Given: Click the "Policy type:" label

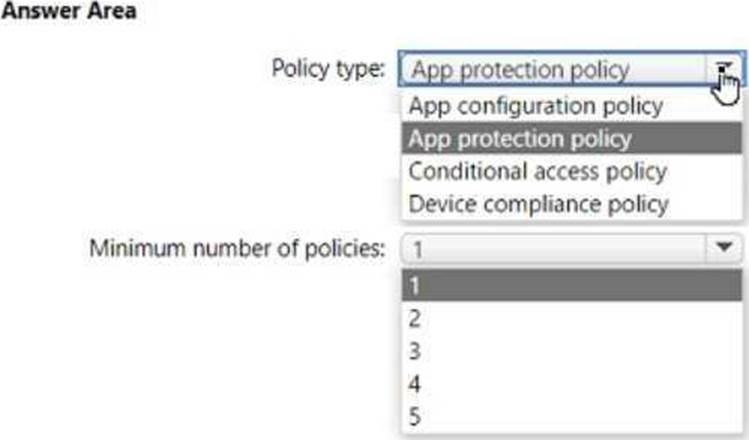Looking at the screenshot, I should [327, 69].
